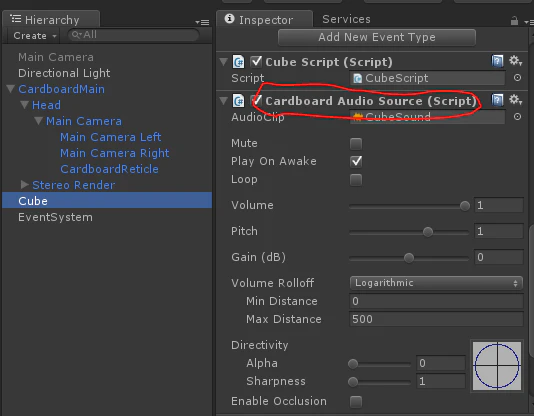Click the Min Distance value field

[x=436, y=301]
